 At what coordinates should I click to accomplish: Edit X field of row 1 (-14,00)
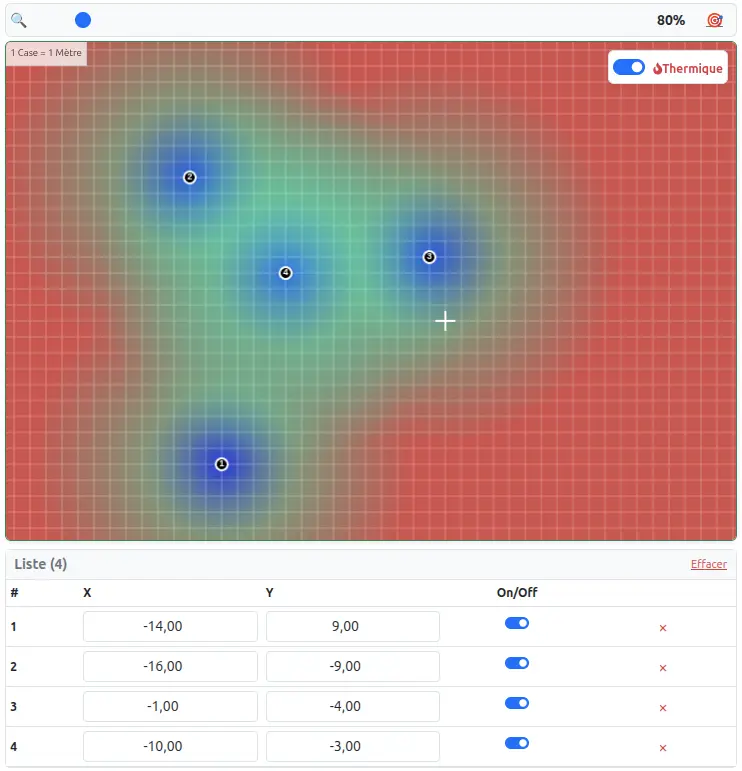click(x=170, y=626)
